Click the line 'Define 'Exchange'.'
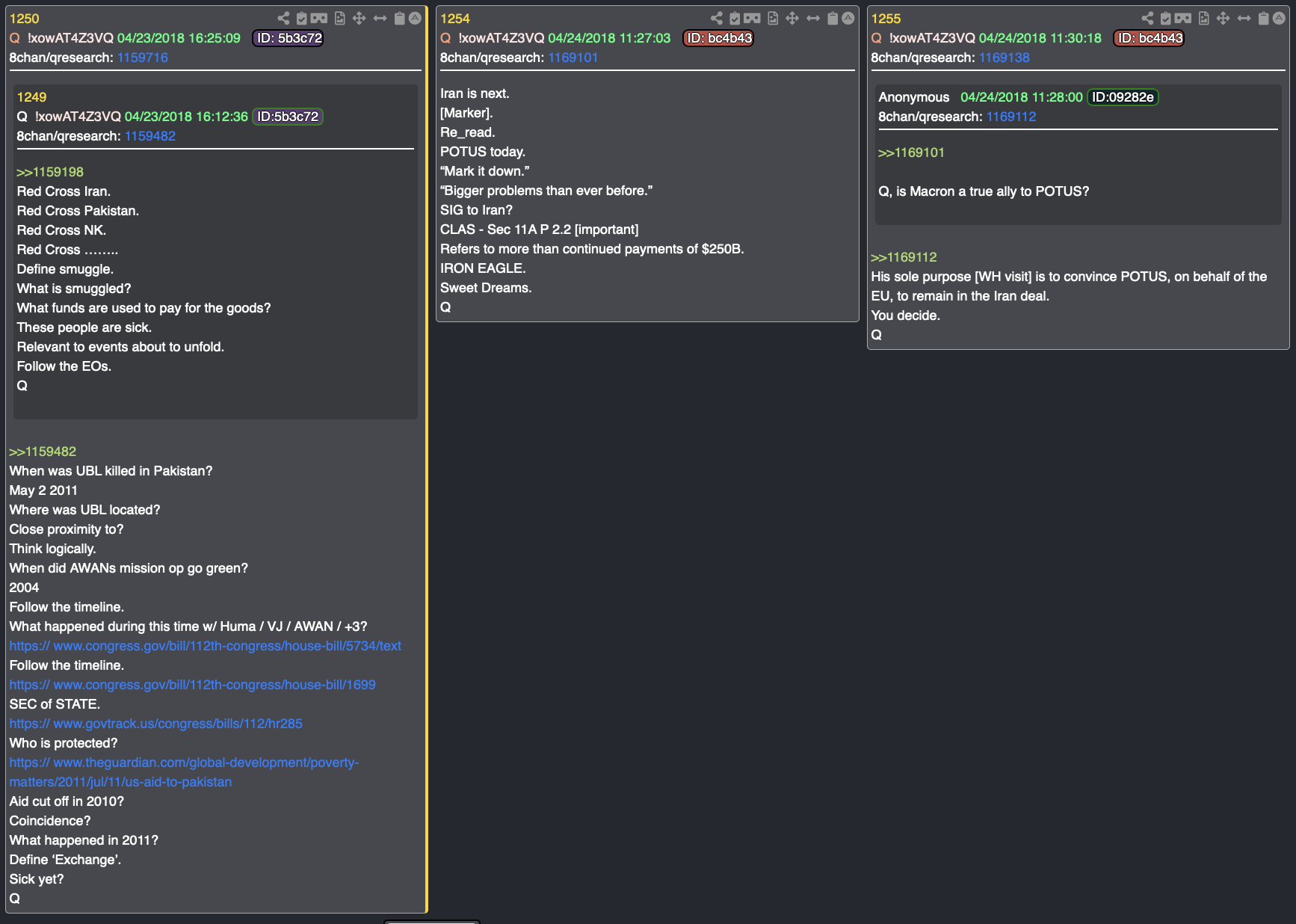1296x924 pixels. [65, 860]
